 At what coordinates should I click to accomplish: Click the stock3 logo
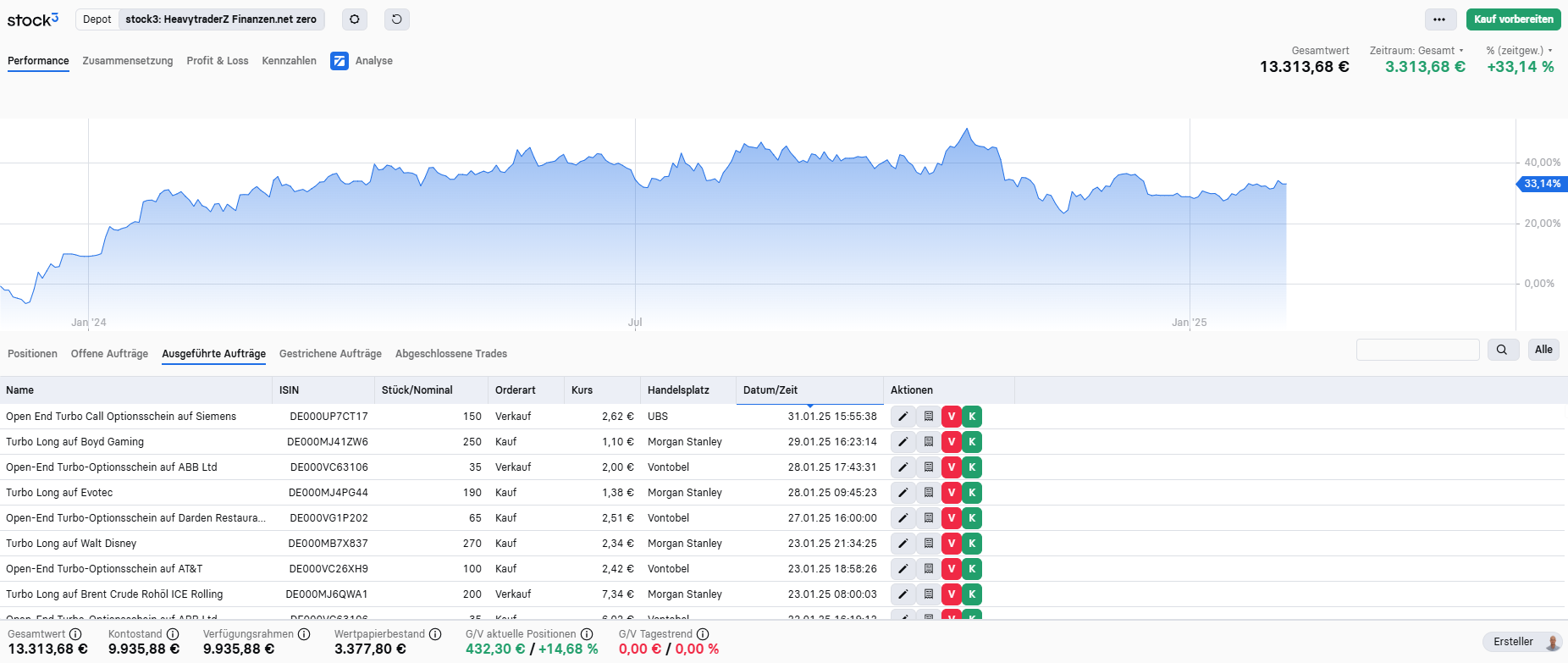(33, 19)
